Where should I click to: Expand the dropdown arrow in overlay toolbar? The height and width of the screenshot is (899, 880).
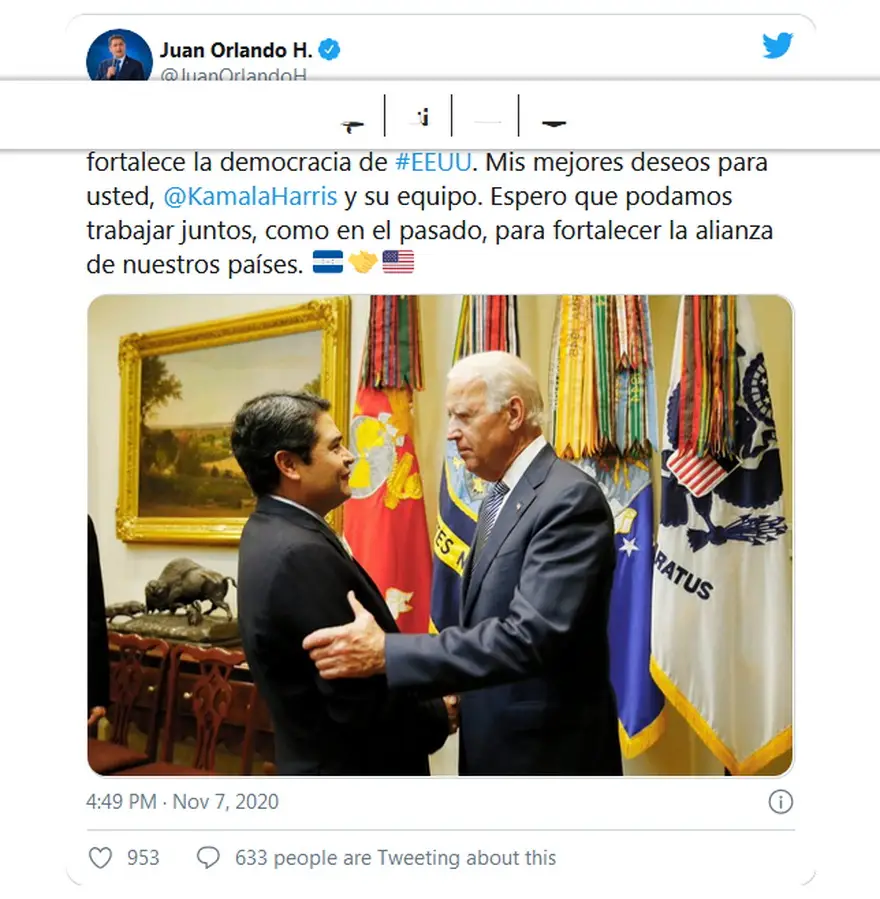coord(554,123)
